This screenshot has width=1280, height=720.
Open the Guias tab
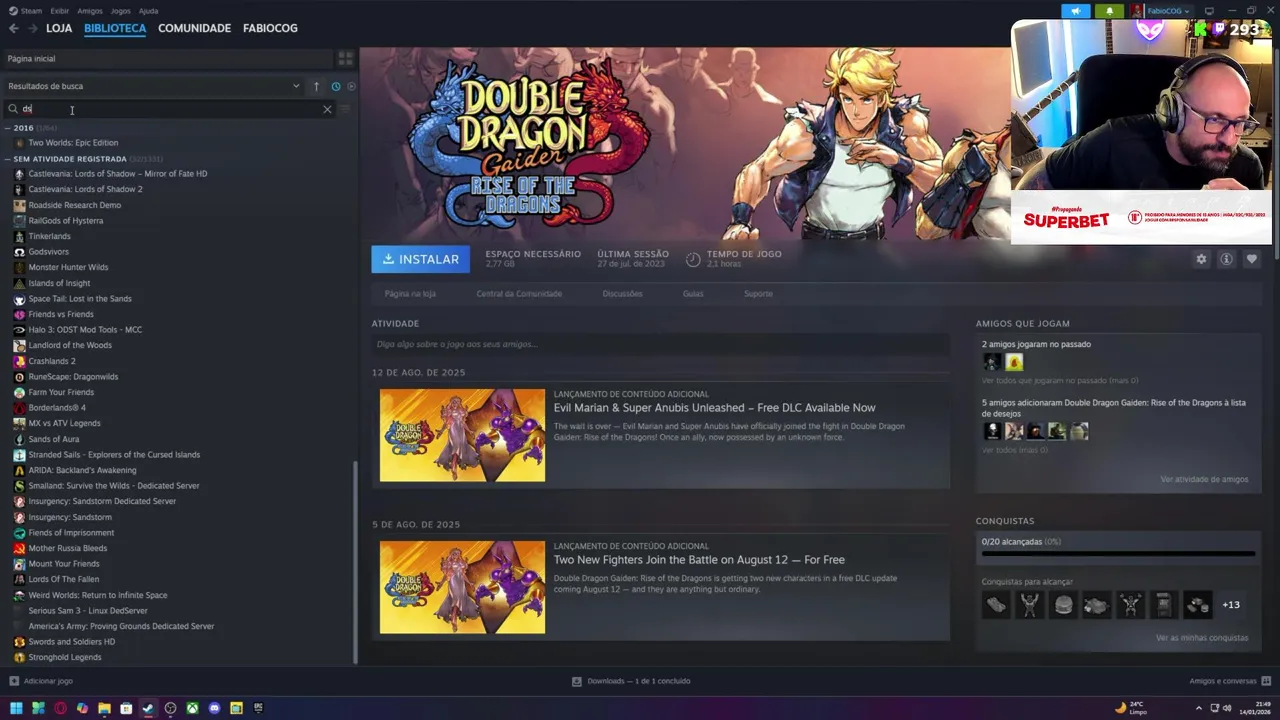pos(693,294)
